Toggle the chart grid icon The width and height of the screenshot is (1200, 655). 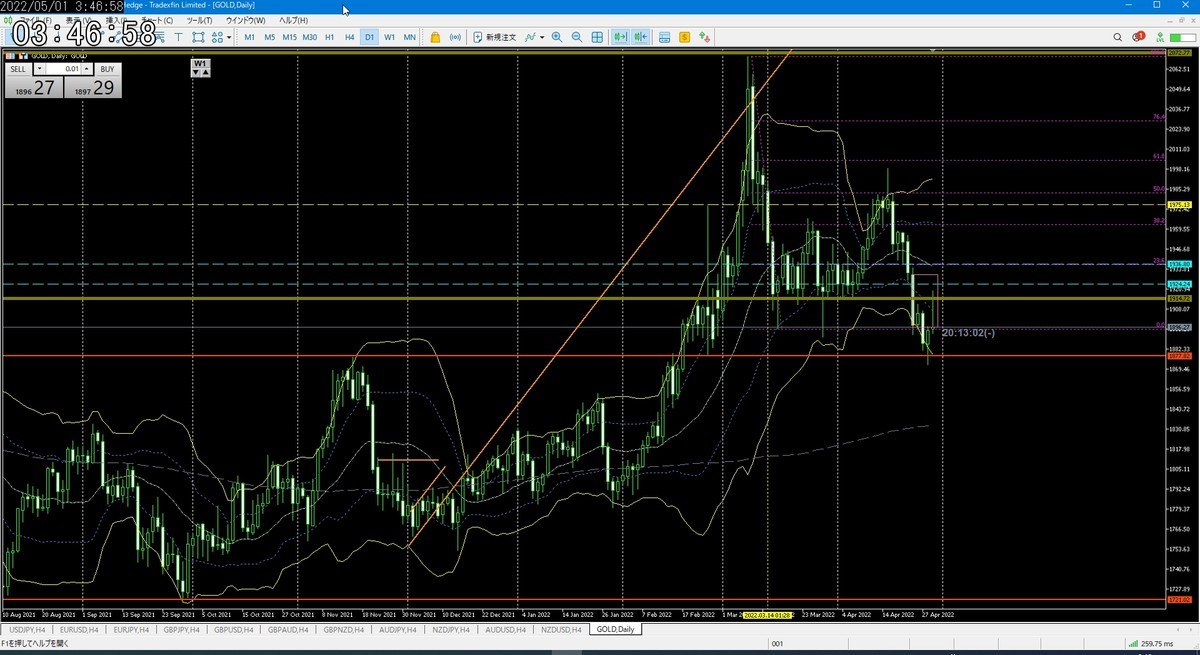pyautogui.click(x=597, y=37)
